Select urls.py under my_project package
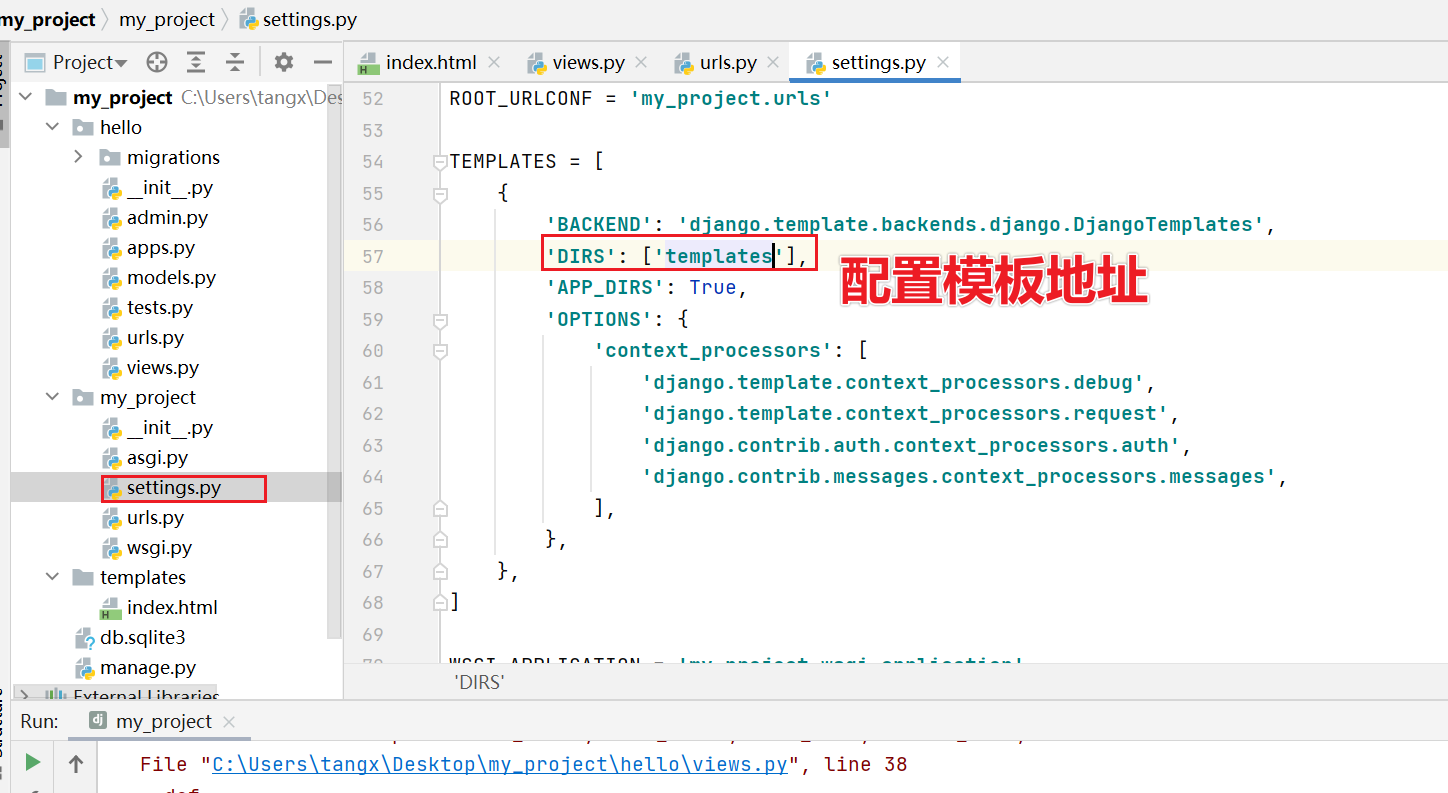 coord(155,517)
